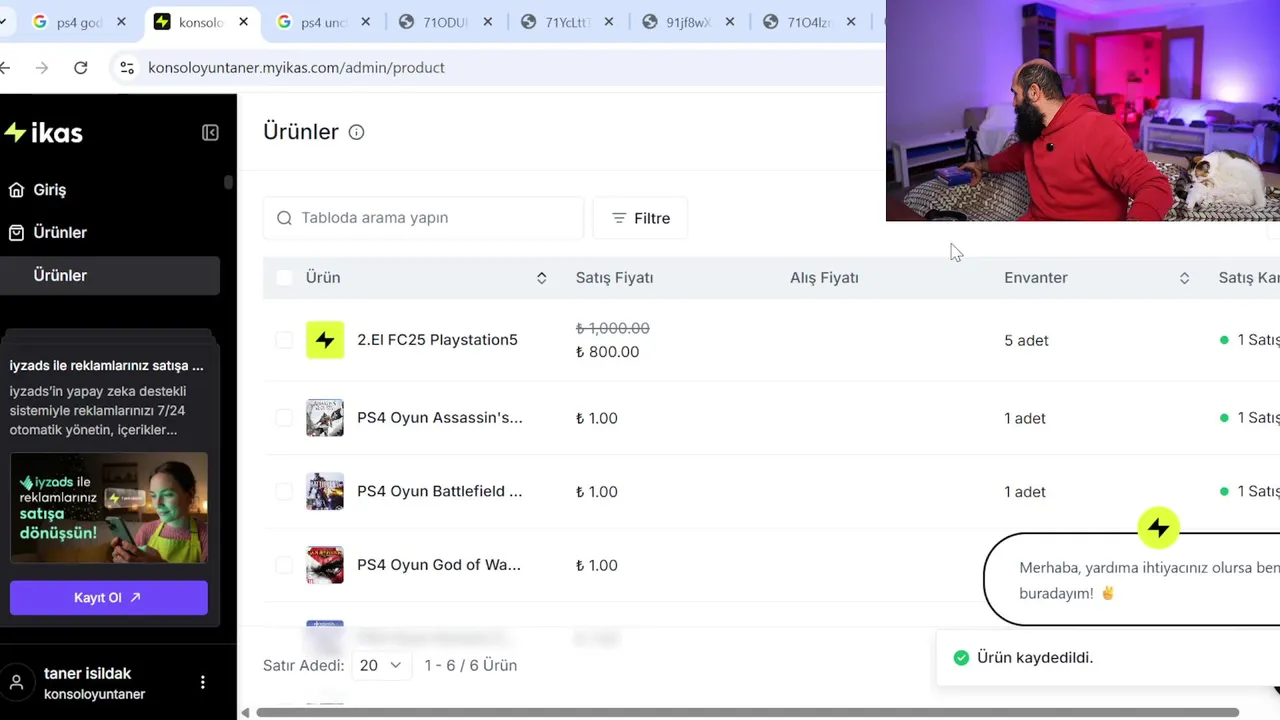Click the God of War product thumbnail

(325, 565)
